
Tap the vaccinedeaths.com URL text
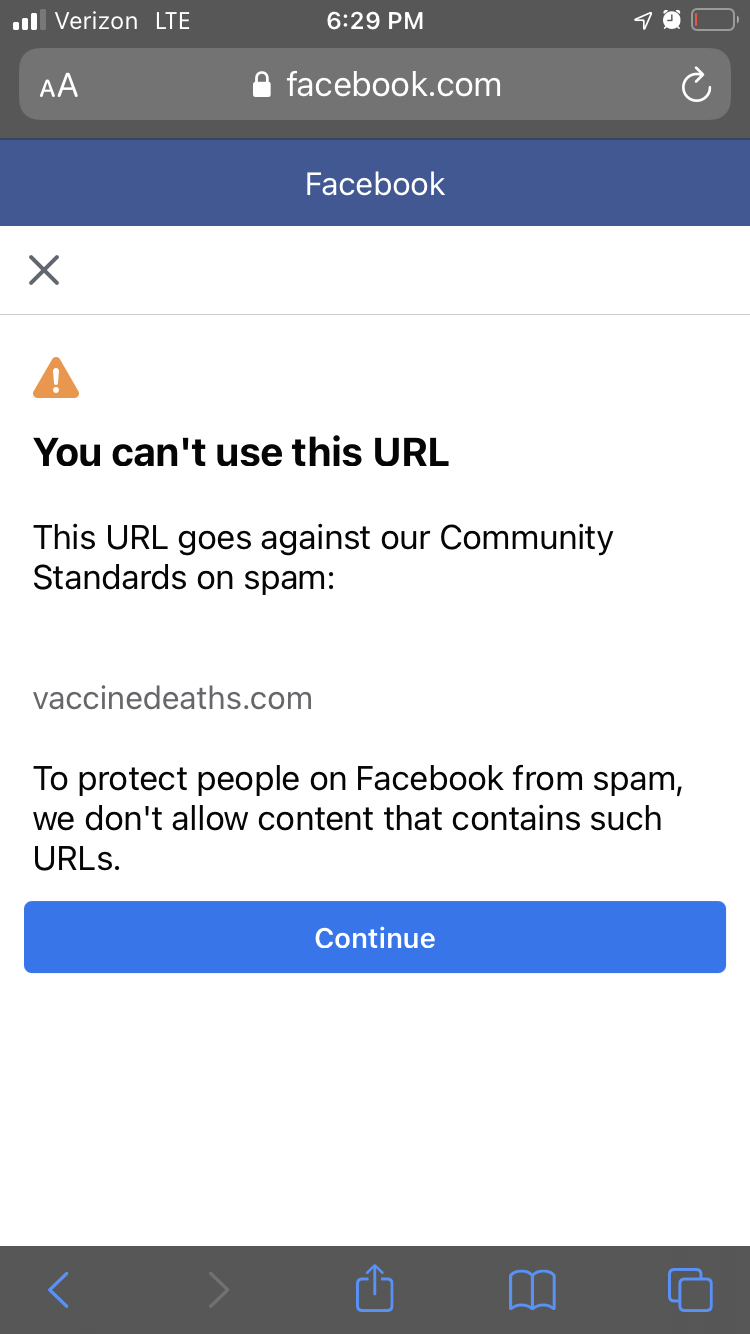pyautogui.click(x=173, y=698)
